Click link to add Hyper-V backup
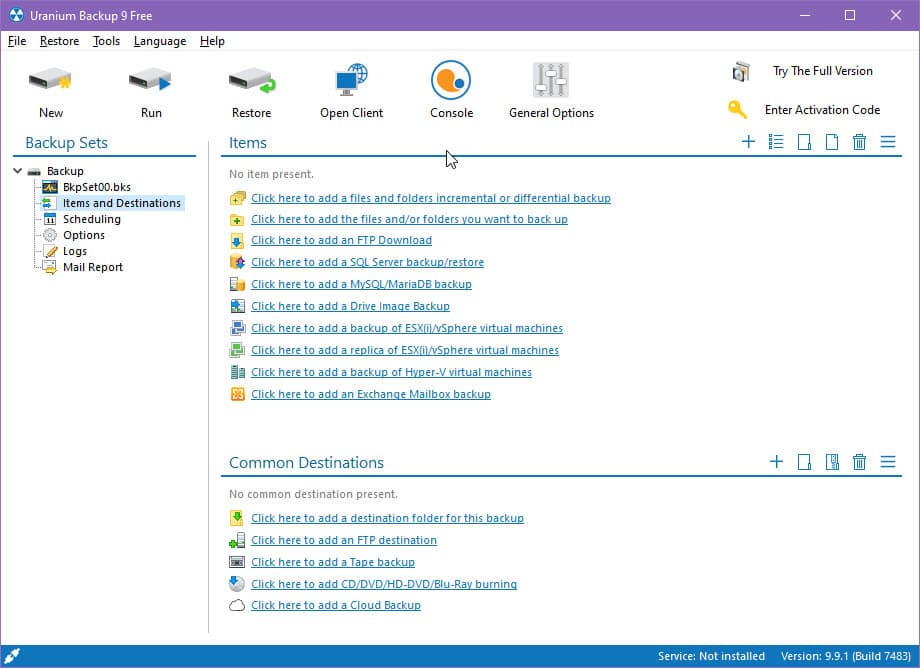Image resolution: width=920 pixels, height=668 pixels. point(391,372)
